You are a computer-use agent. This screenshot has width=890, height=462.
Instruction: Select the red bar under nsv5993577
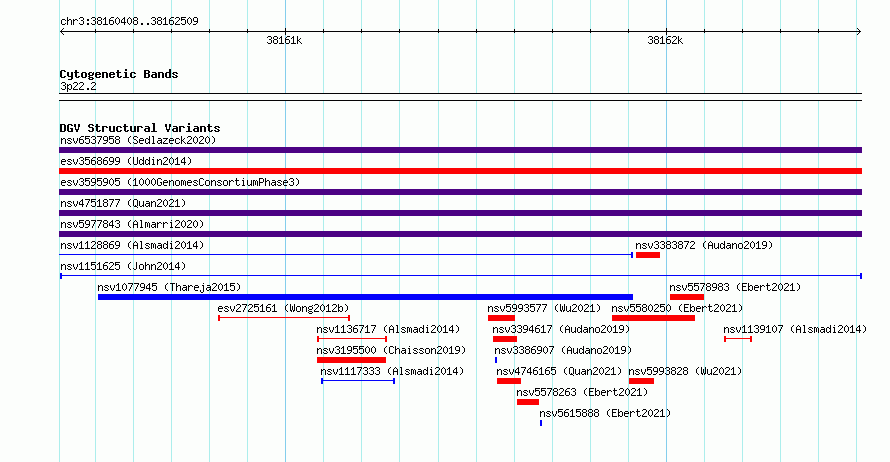coord(501,318)
